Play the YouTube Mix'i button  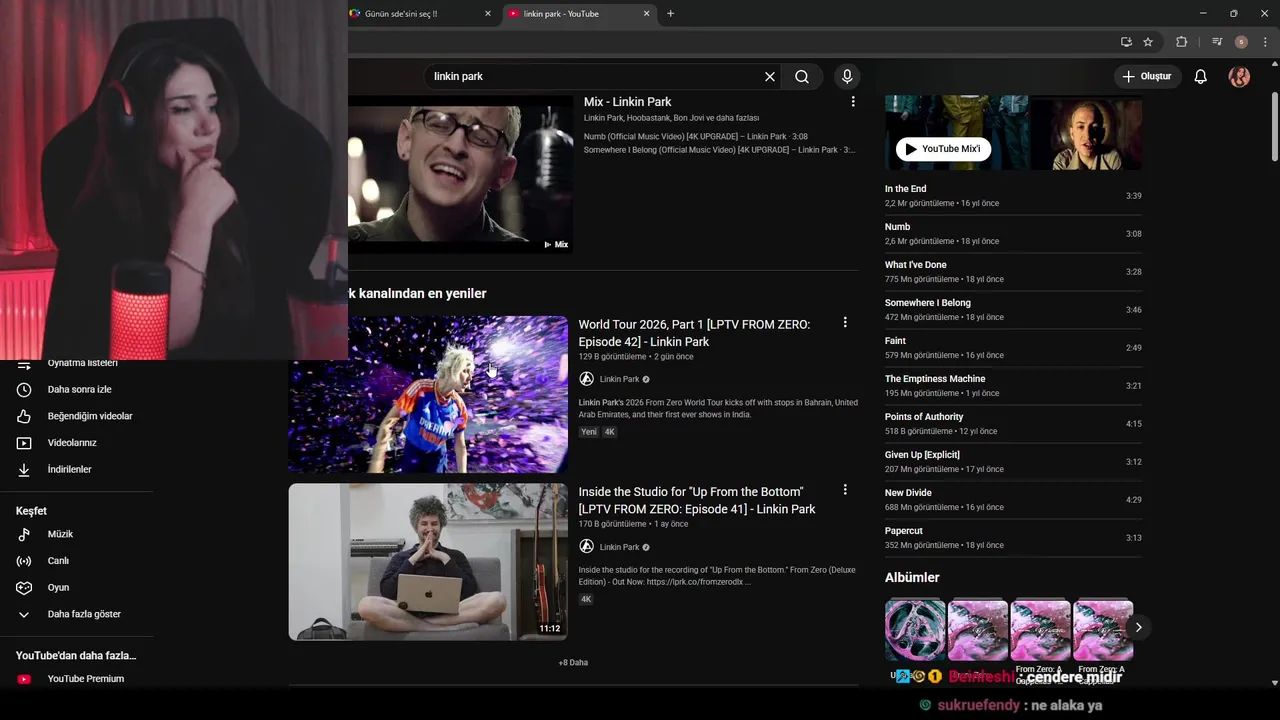coord(943,149)
